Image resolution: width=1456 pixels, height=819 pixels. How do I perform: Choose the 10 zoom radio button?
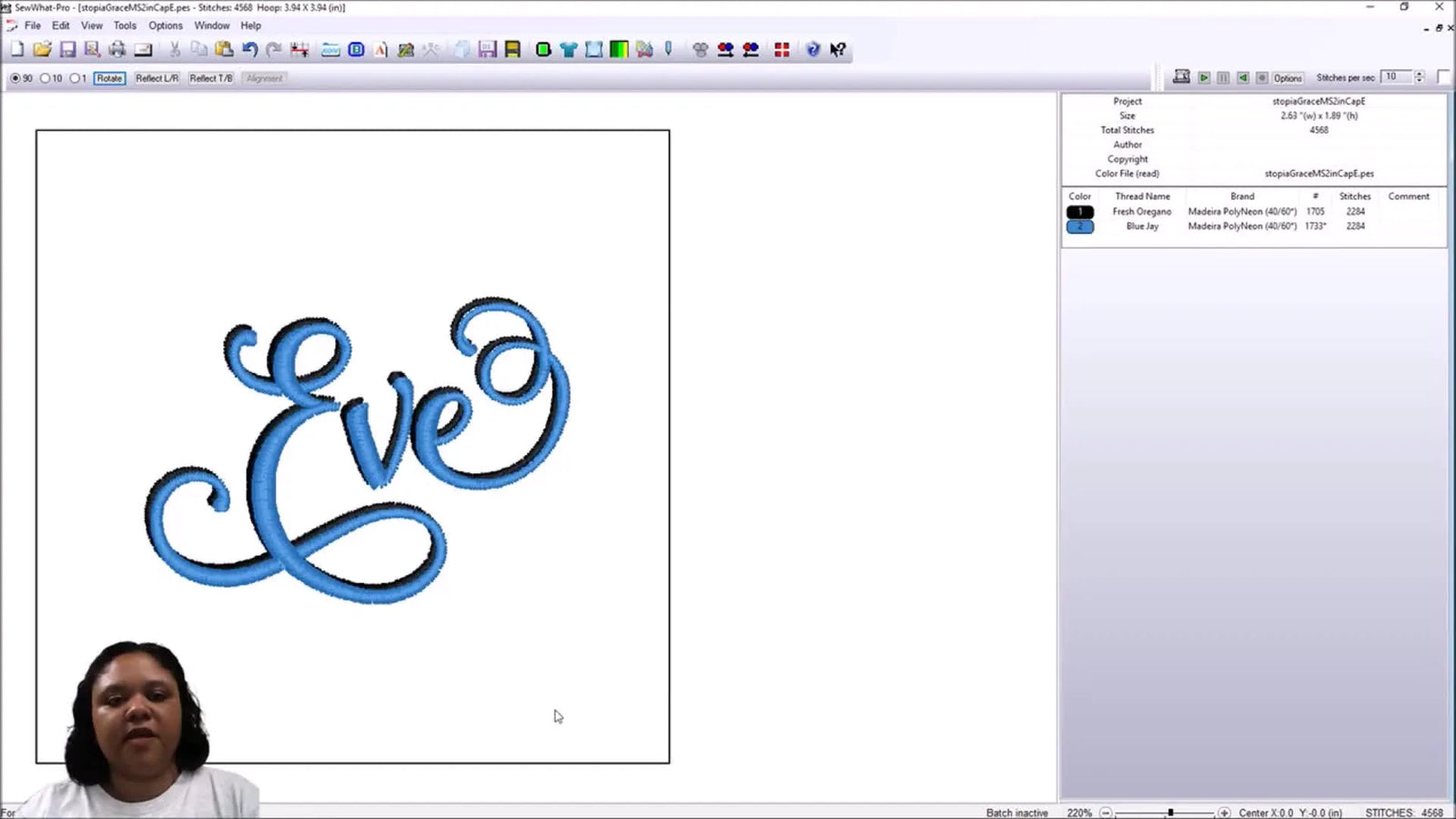[44, 78]
